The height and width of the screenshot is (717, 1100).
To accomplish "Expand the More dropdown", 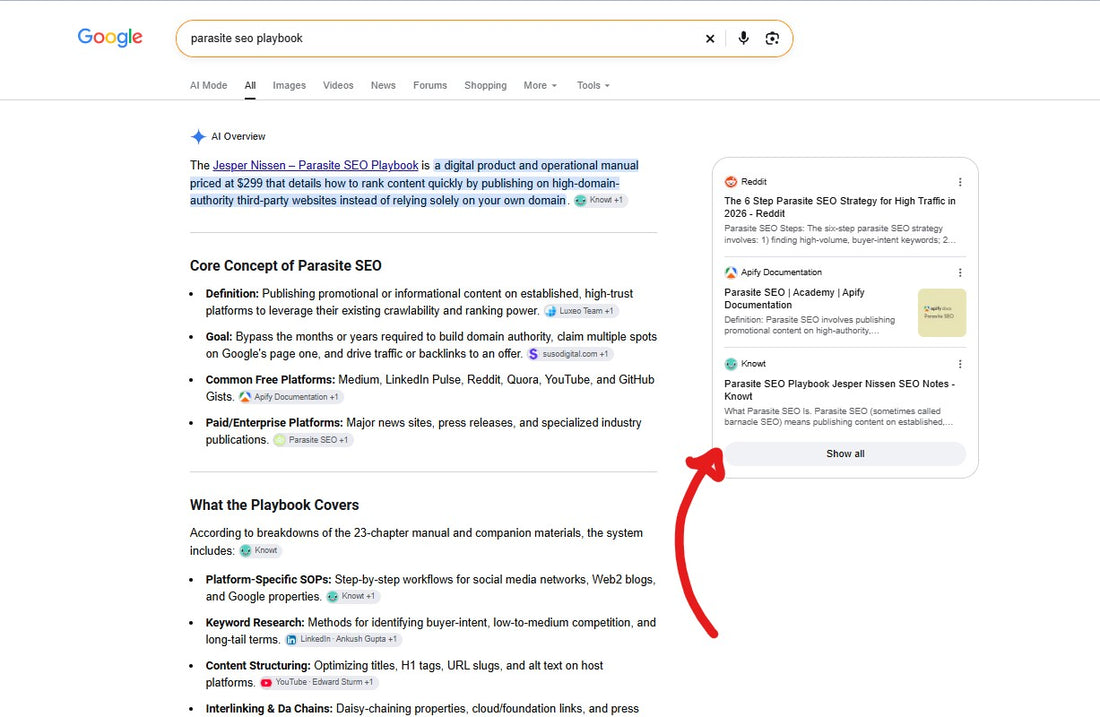I will pos(540,85).
